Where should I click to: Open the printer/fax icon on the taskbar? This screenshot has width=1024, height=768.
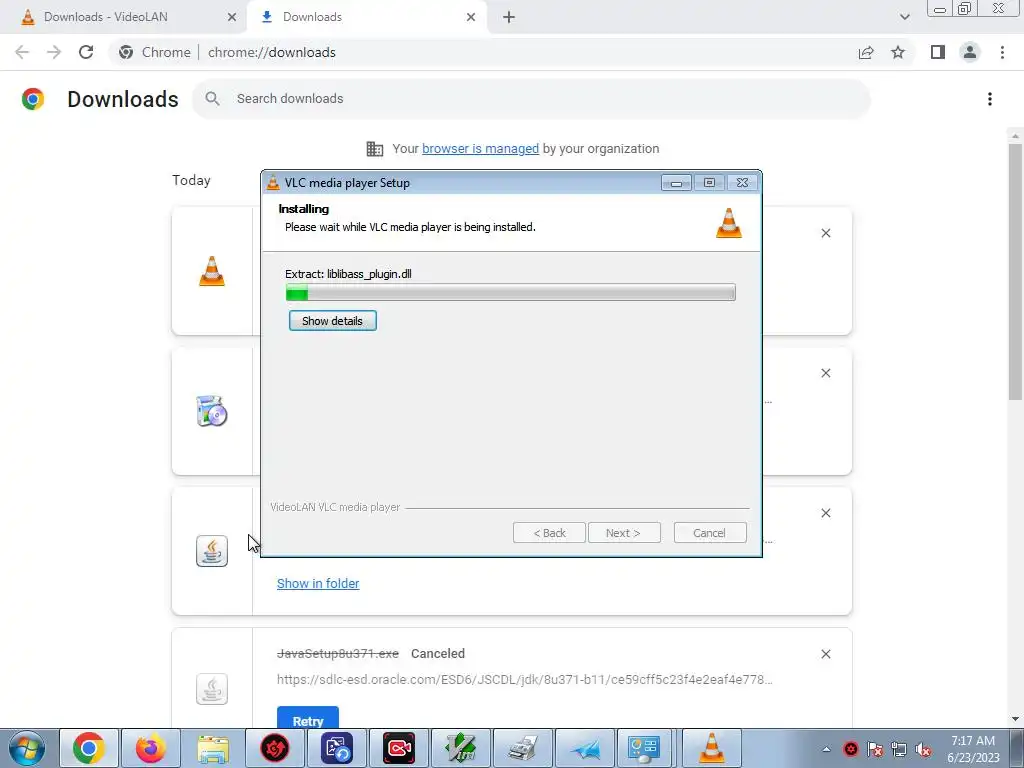(522, 748)
